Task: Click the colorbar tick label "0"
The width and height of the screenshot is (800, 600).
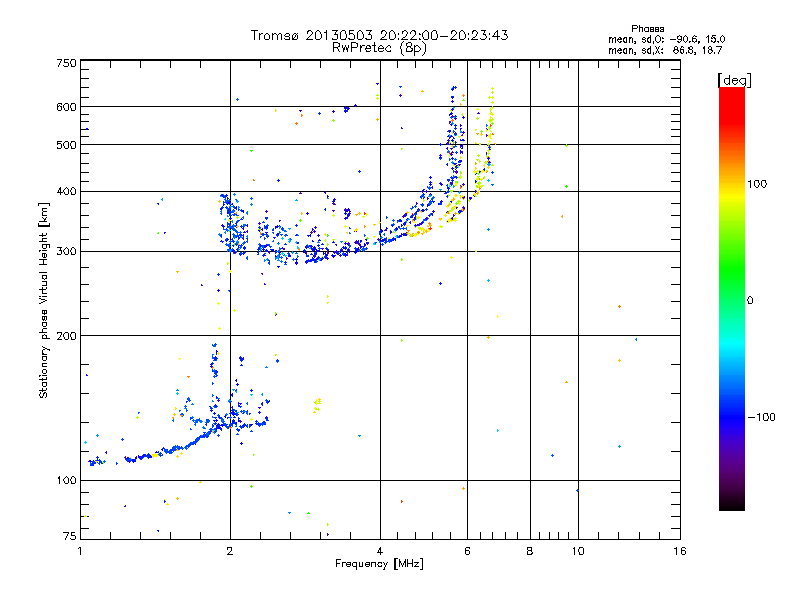Action: click(750, 300)
